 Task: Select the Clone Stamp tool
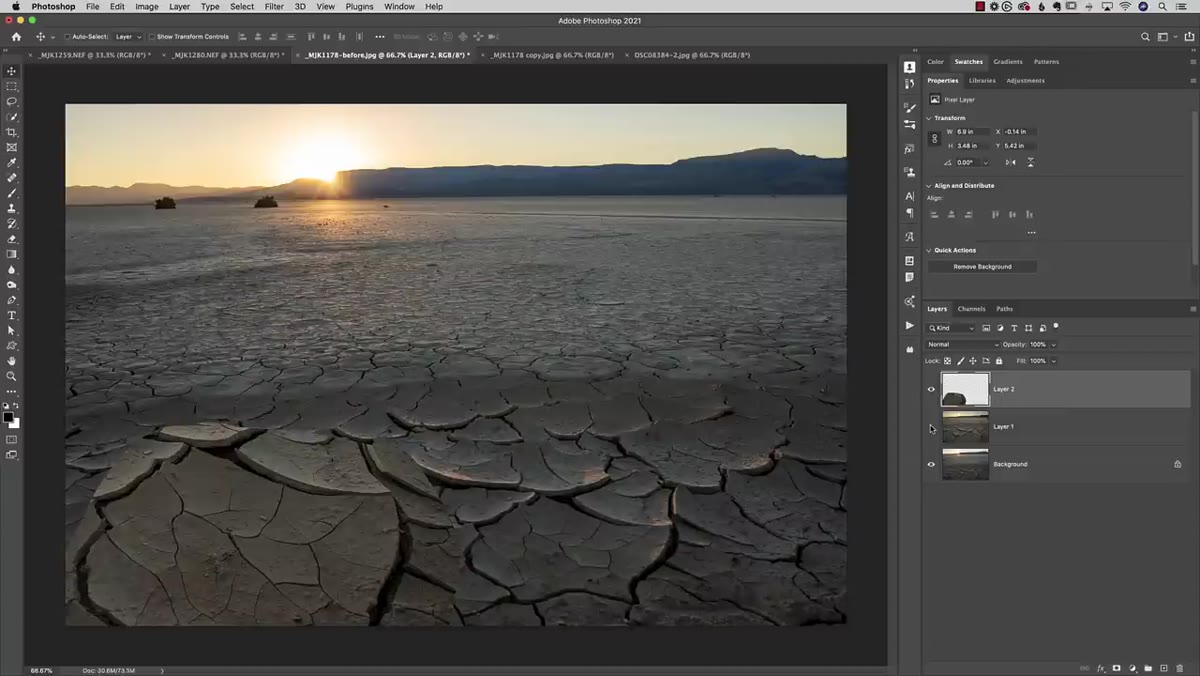[x=12, y=208]
